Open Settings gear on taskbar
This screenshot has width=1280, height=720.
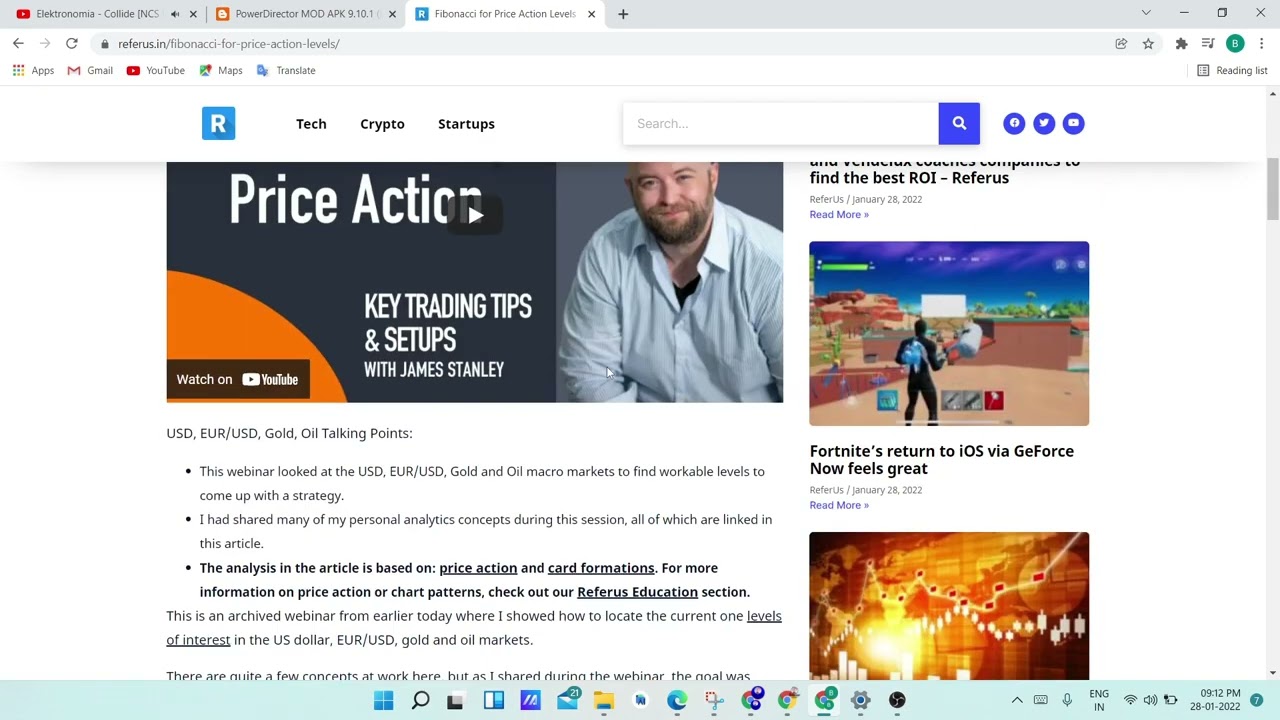pyautogui.click(x=860, y=701)
